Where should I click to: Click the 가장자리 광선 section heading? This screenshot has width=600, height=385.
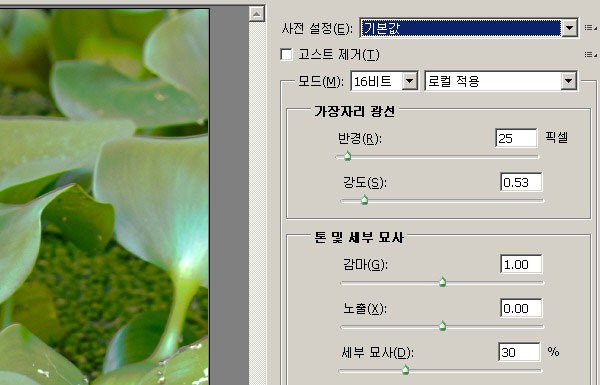[354, 111]
